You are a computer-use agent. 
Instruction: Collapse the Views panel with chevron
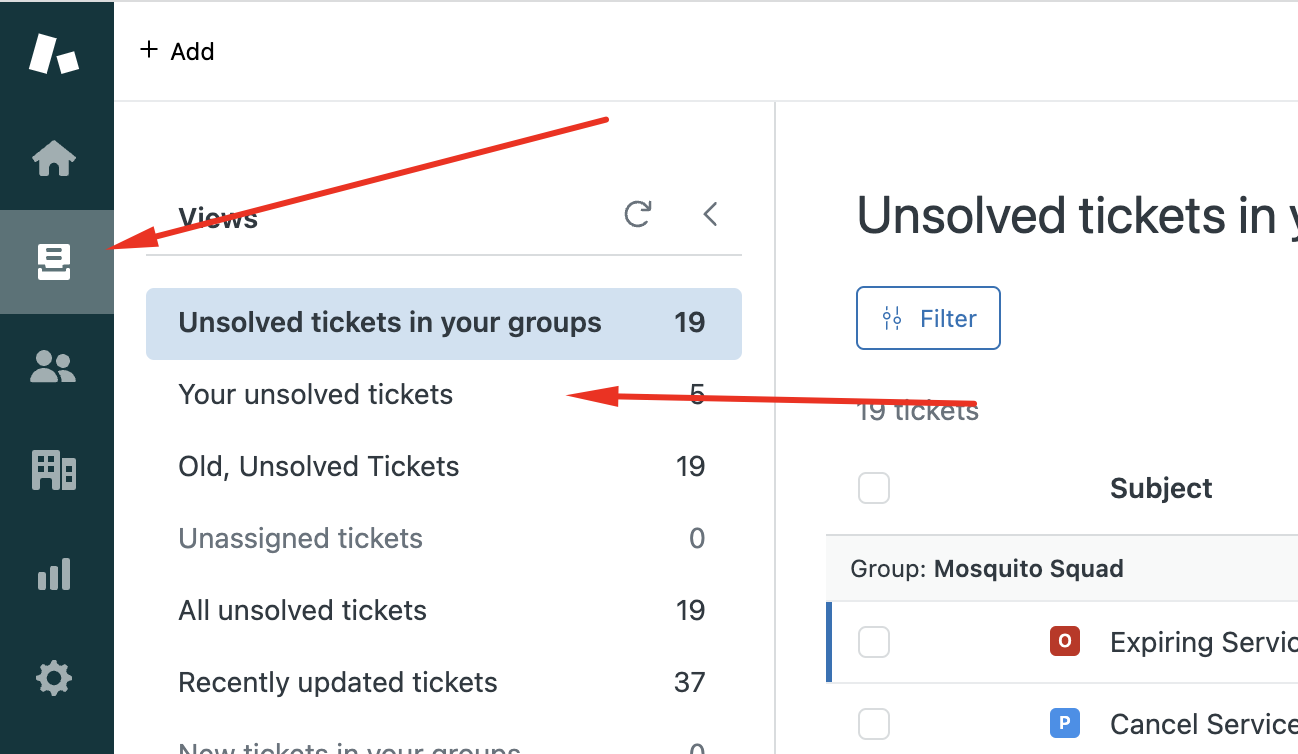pos(710,214)
